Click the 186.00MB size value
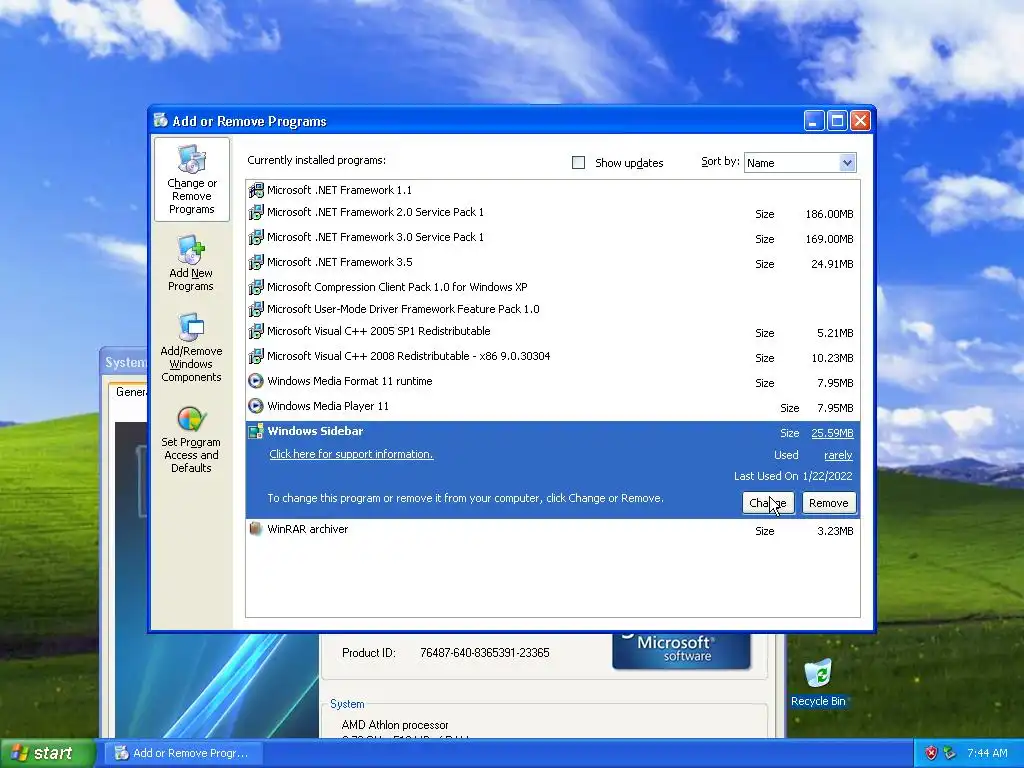 point(829,214)
